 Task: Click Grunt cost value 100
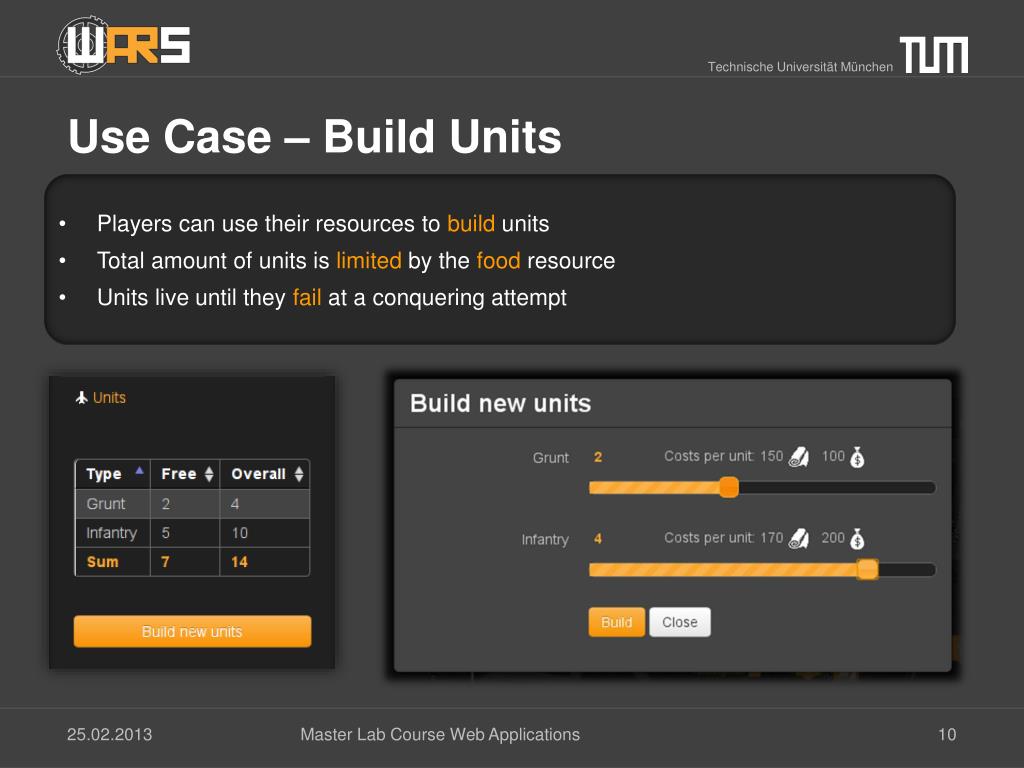tap(833, 456)
